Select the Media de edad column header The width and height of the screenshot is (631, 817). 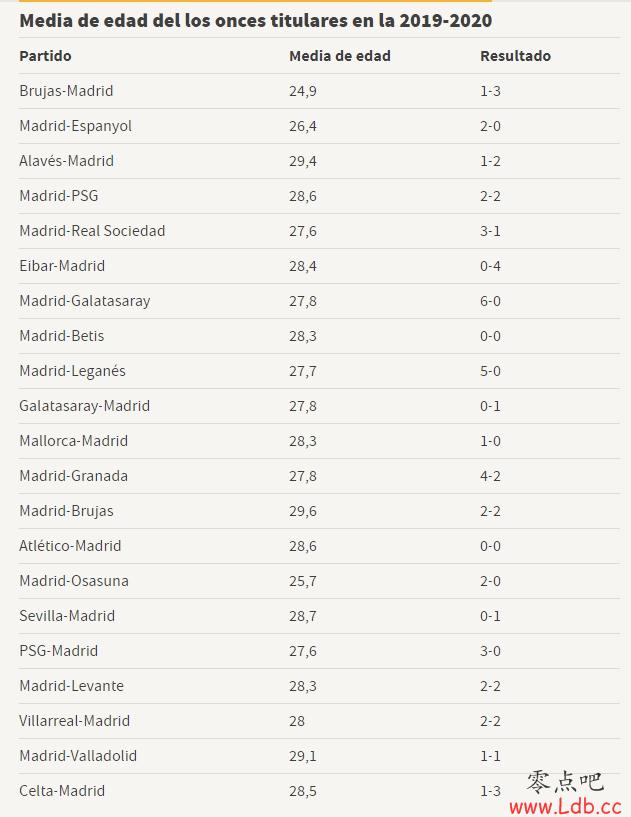340,56
